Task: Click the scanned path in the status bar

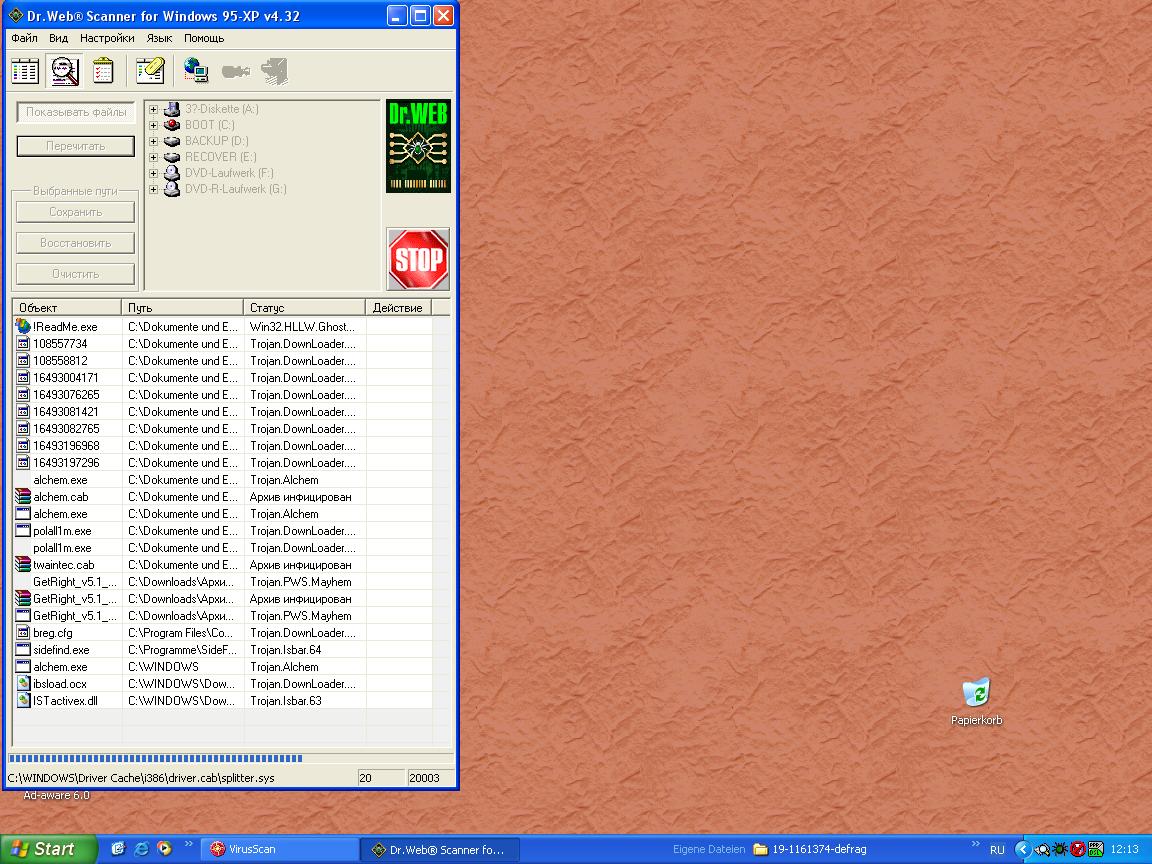Action: coord(141,778)
